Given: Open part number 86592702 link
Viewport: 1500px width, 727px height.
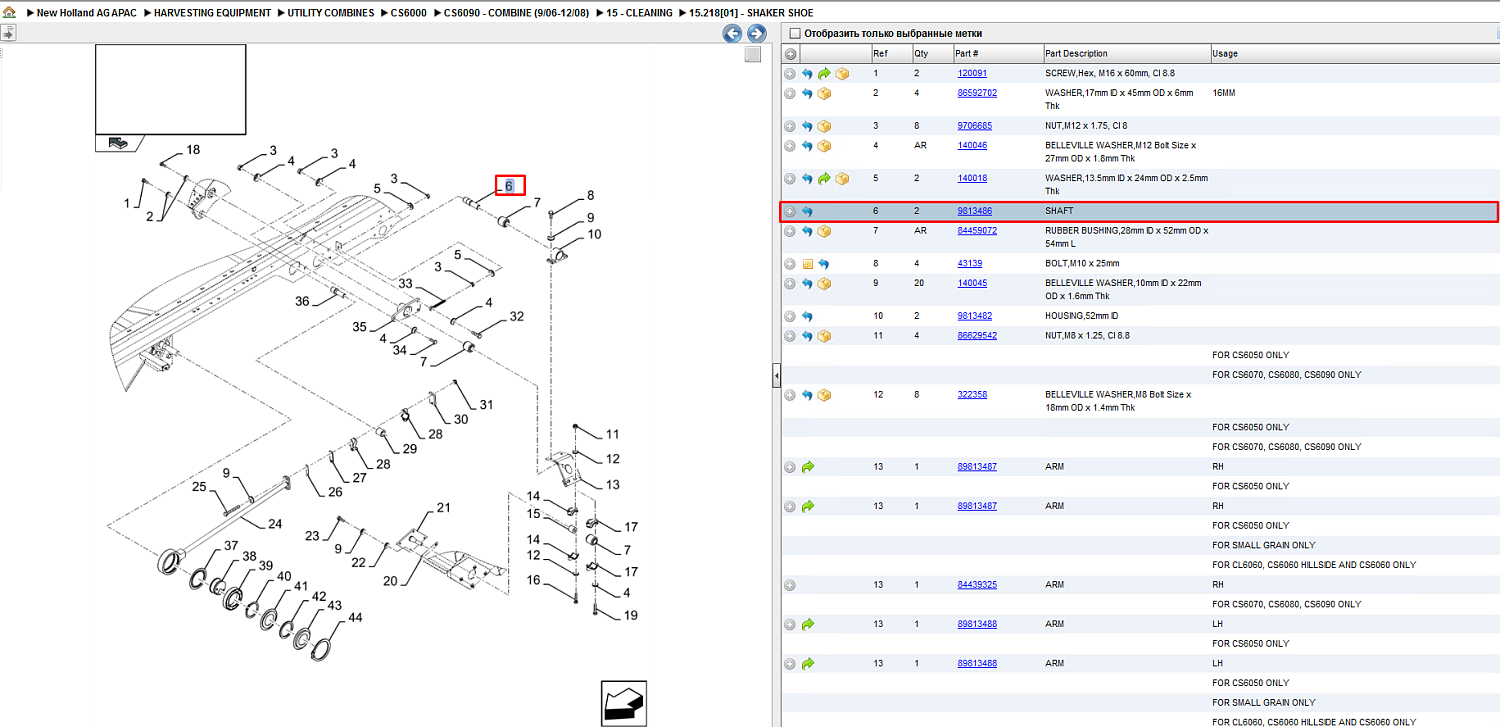Looking at the screenshot, I should 977,93.
